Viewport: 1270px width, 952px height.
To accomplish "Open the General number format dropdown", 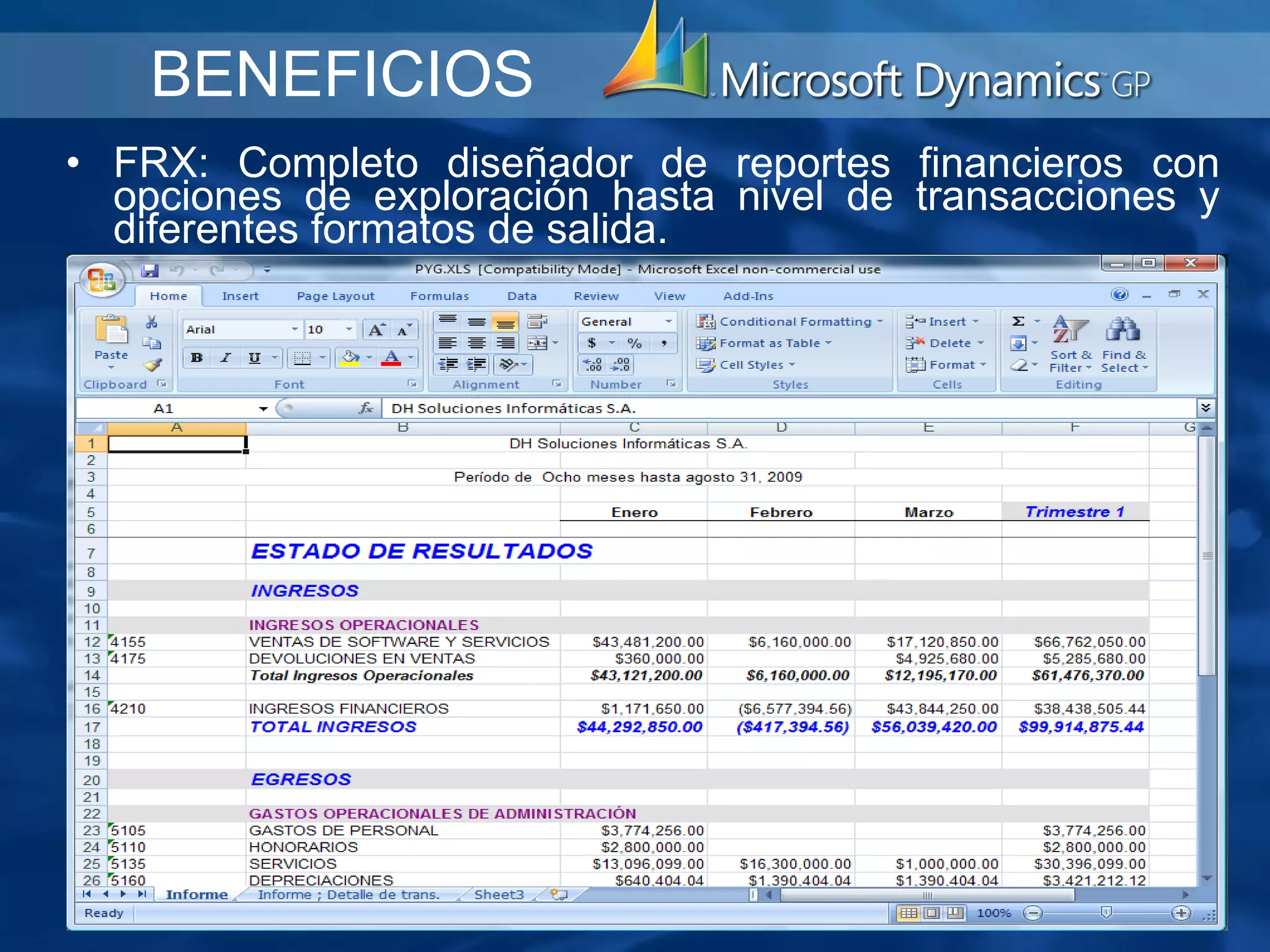I will (x=668, y=321).
